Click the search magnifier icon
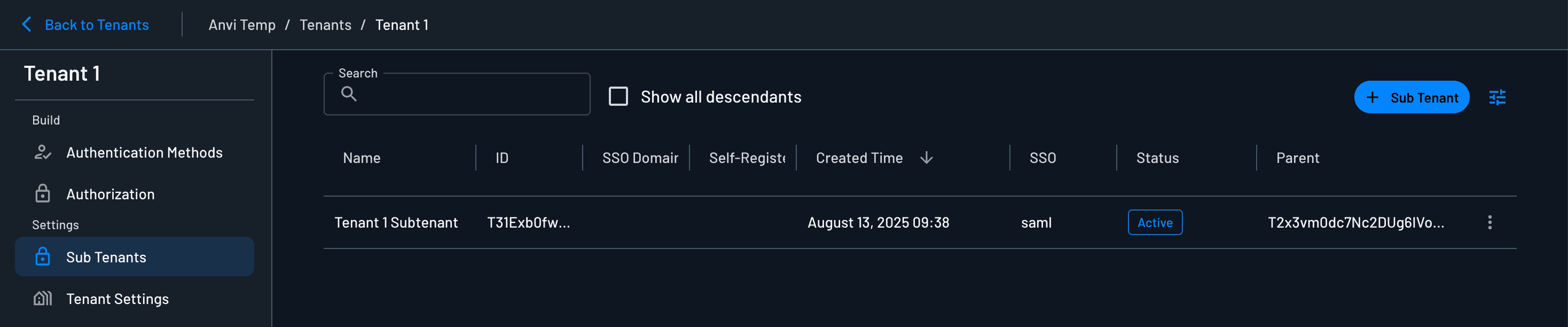Screen dimensions: 1568x327 [x=349, y=95]
